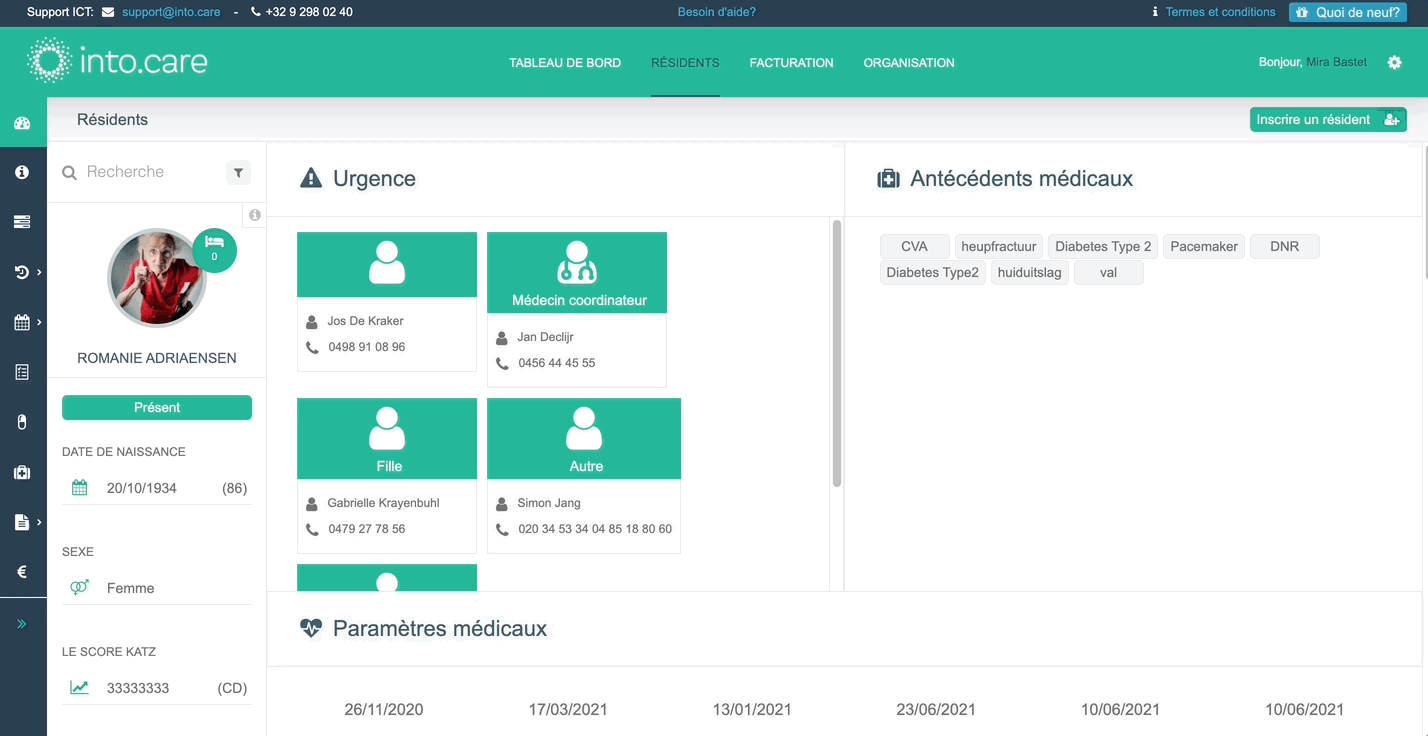Select the CVA tag
The image size is (1428, 736).
tap(915, 246)
